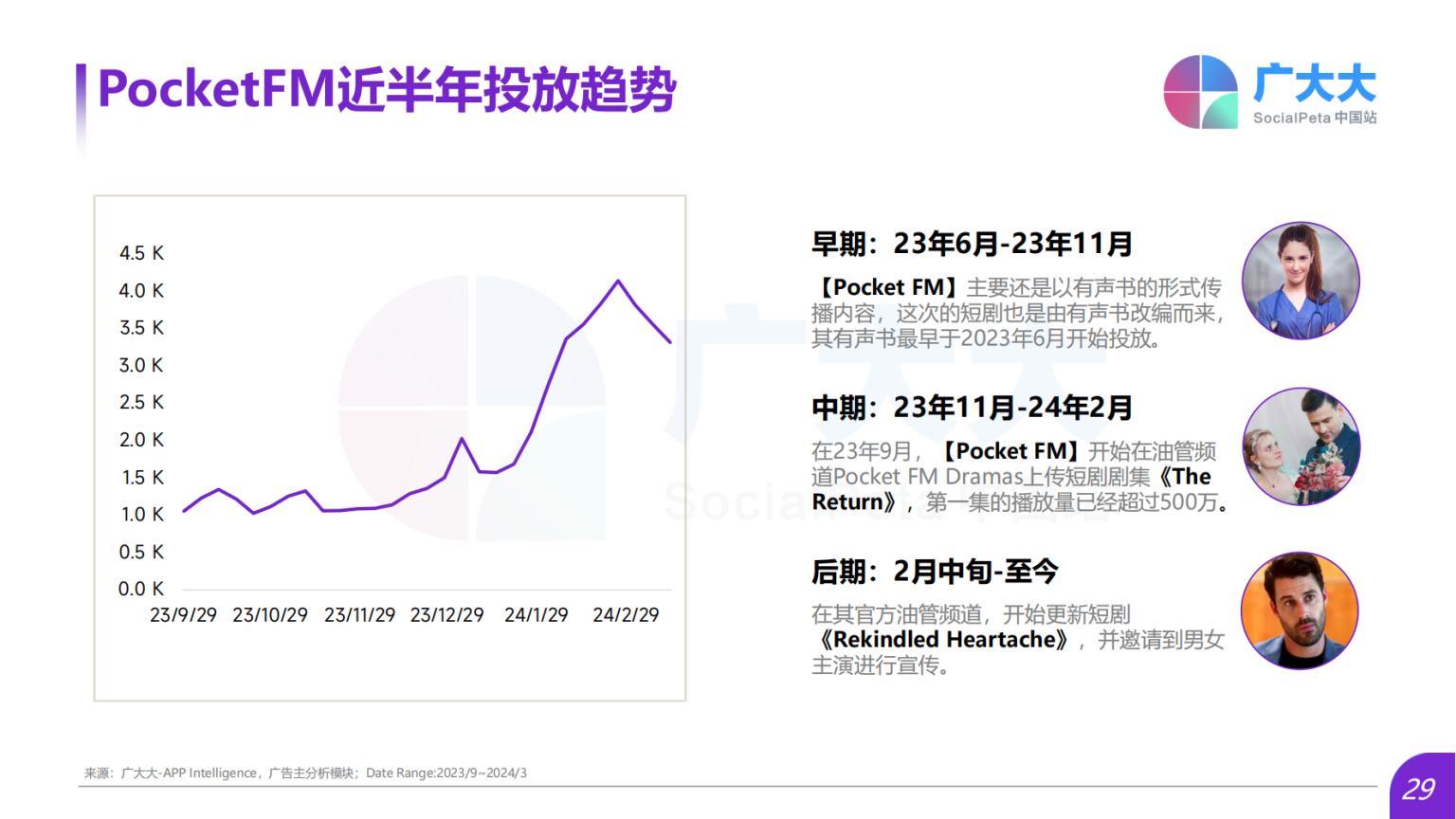Select the heading 中期：23年11月-24年2月
This screenshot has width=1456, height=819.
click(x=971, y=408)
